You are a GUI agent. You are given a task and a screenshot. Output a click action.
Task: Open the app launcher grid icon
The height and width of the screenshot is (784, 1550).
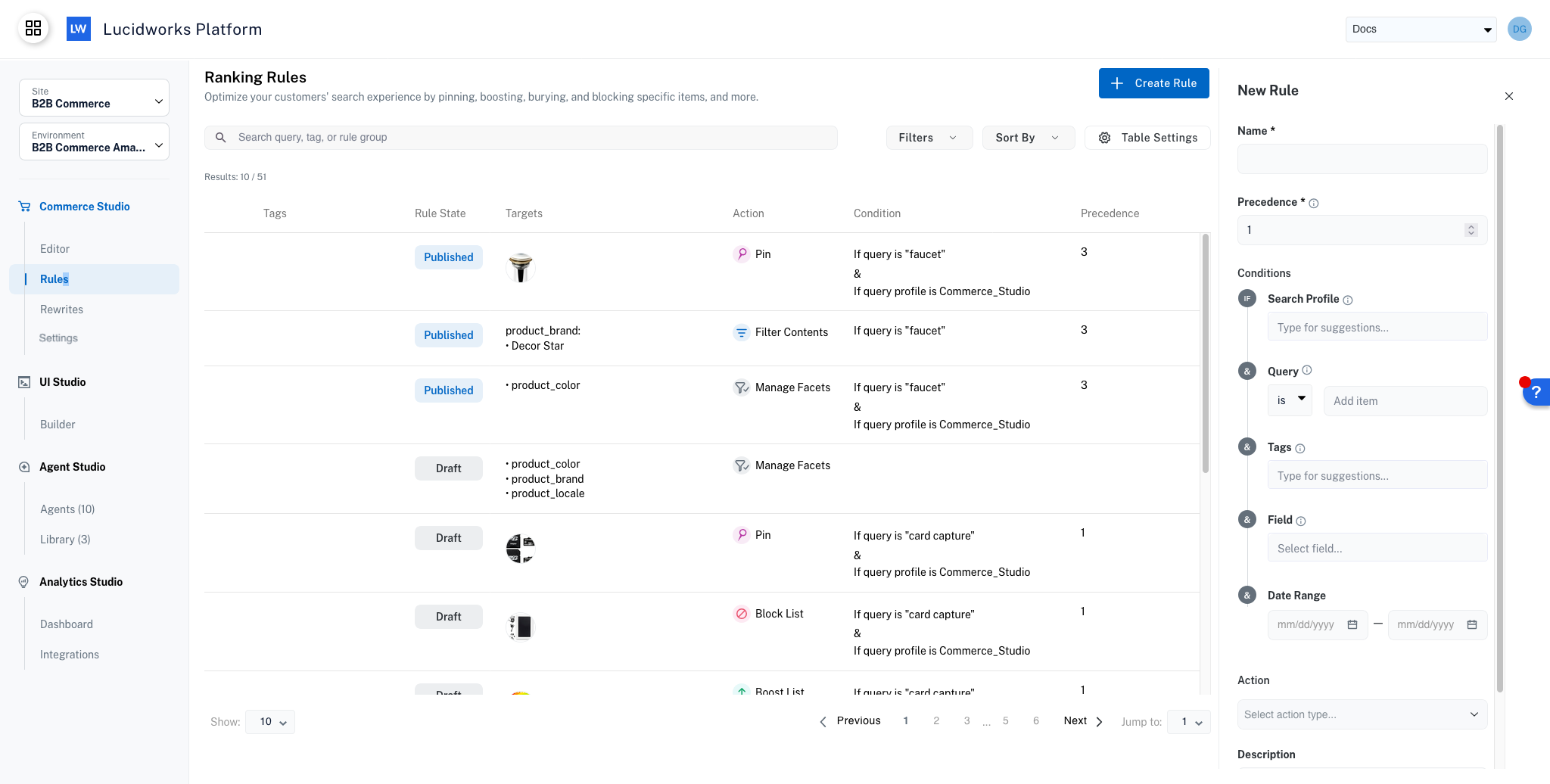pyautogui.click(x=33, y=29)
